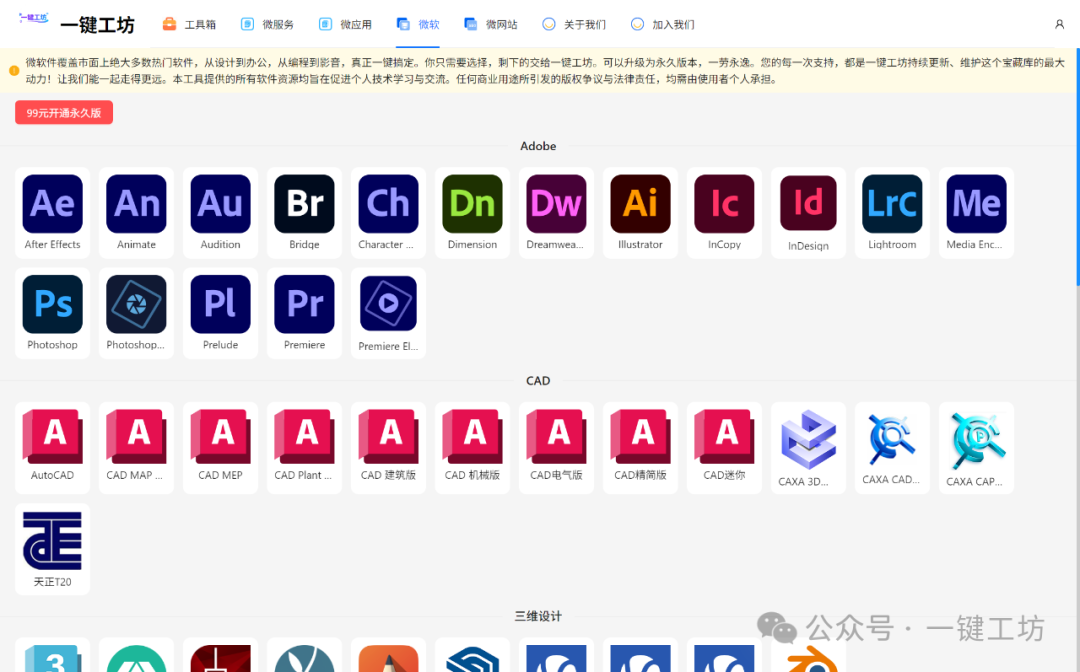
Task: Go to the 微网站 tab
Action: coord(491,24)
